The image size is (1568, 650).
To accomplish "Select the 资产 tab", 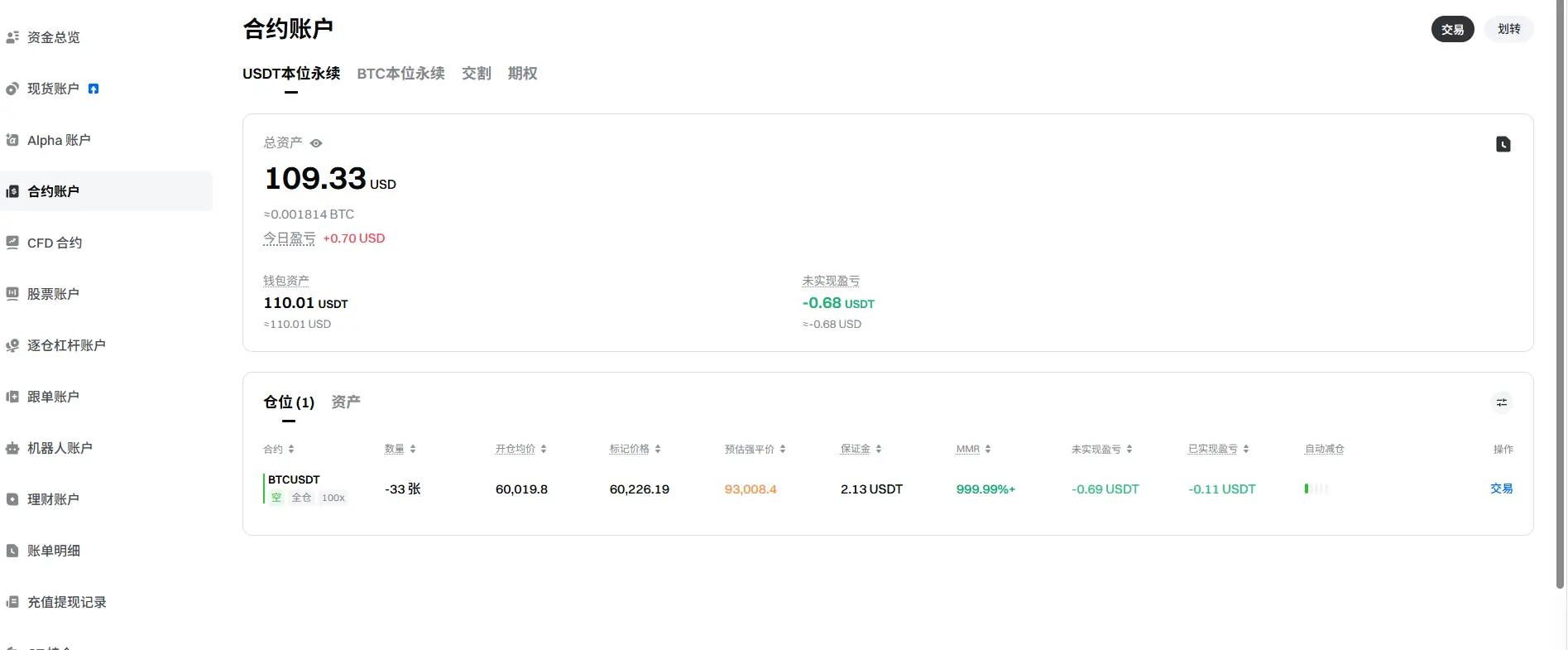I will coord(346,402).
